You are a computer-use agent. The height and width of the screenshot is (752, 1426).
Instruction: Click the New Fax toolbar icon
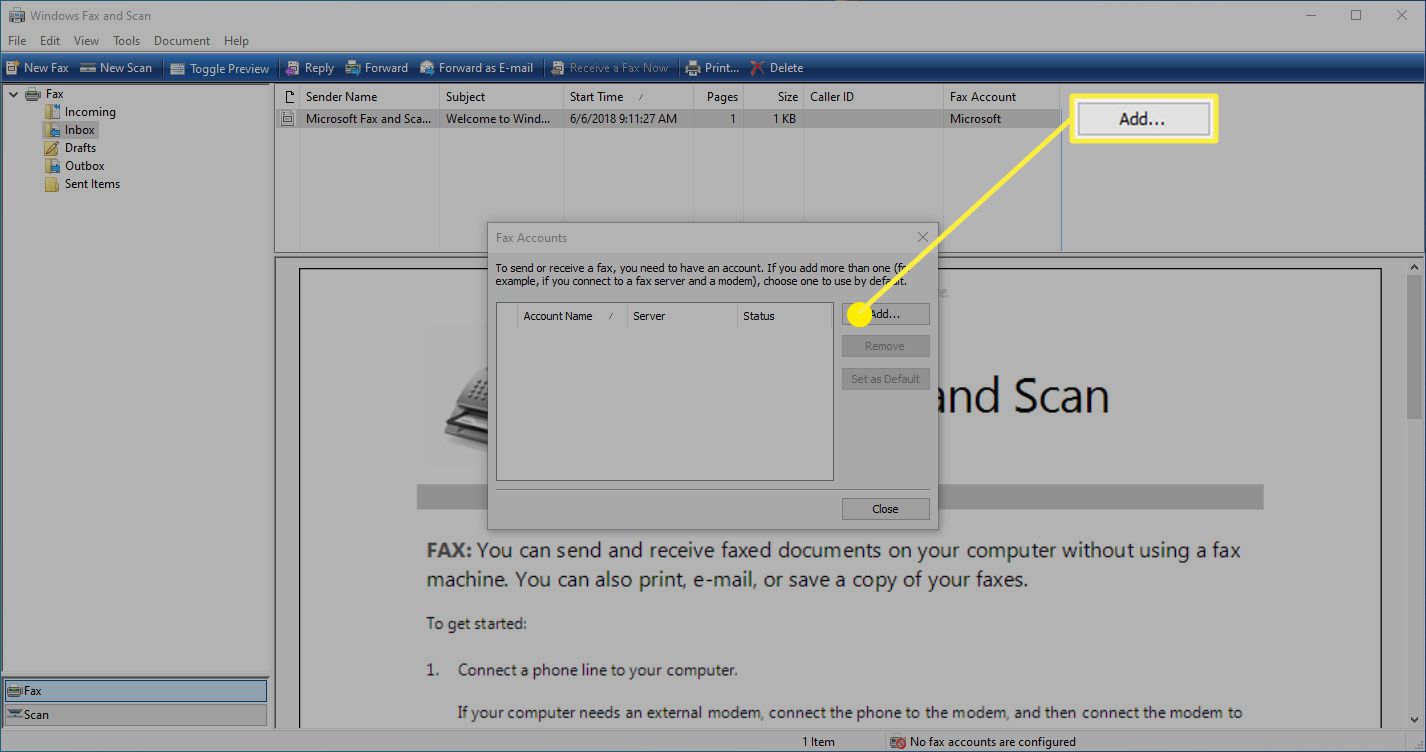click(13, 68)
